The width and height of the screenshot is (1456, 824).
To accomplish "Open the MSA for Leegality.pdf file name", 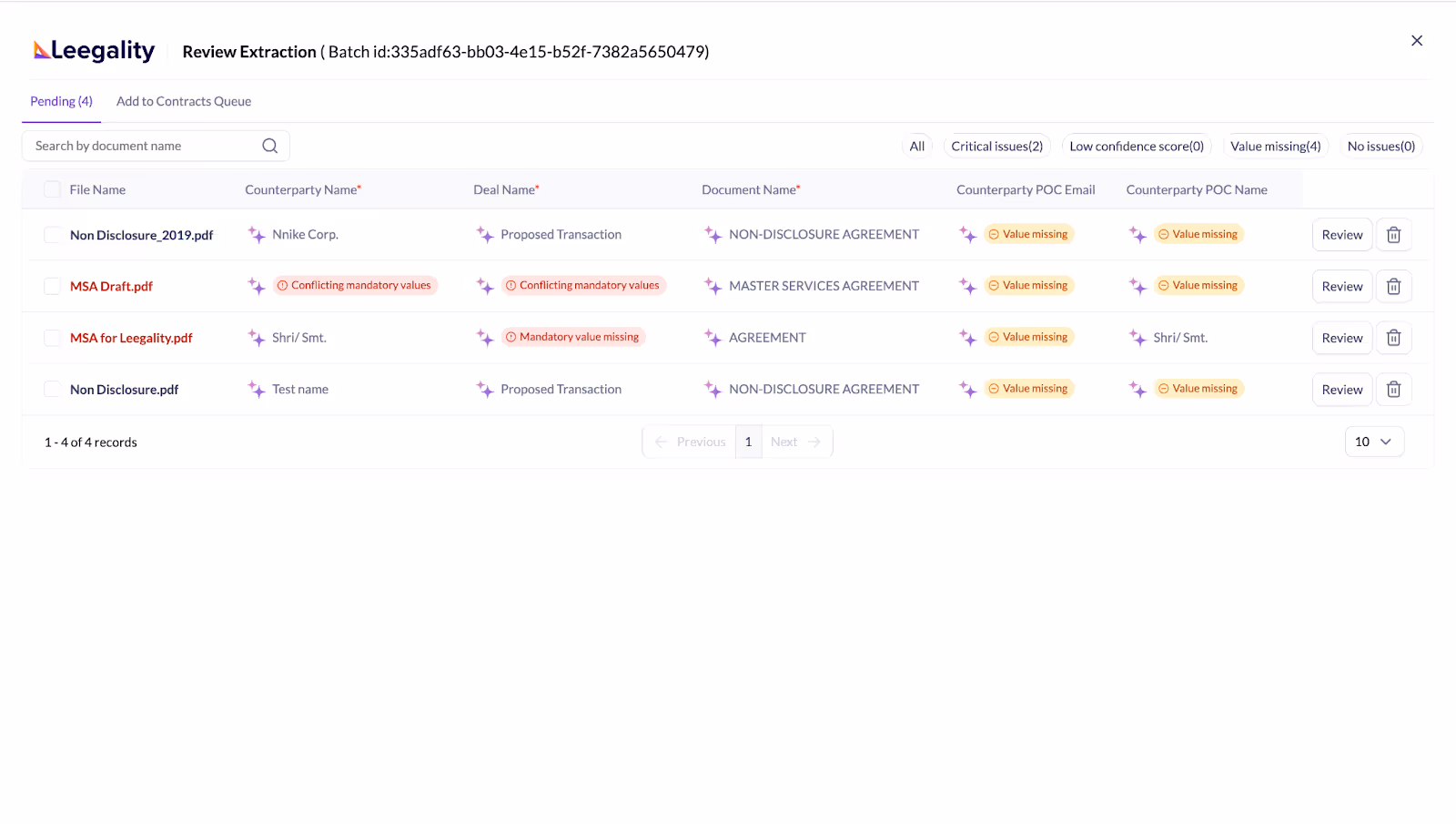I will click(x=131, y=338).
